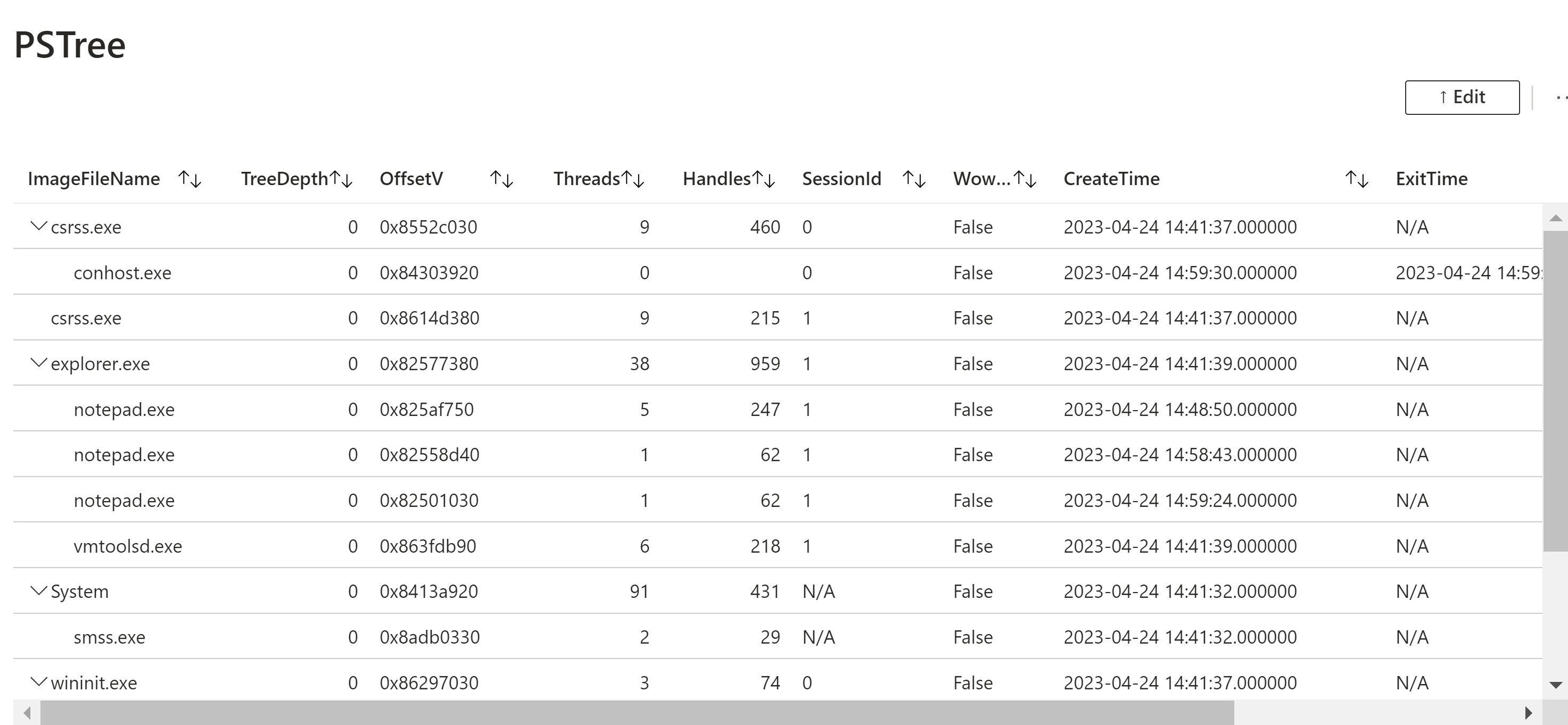This screenshot has height=725, width=1568.
Task: Collapse the explorer.exe tree node
Action: pyautogui.click(x=38, y=363)
